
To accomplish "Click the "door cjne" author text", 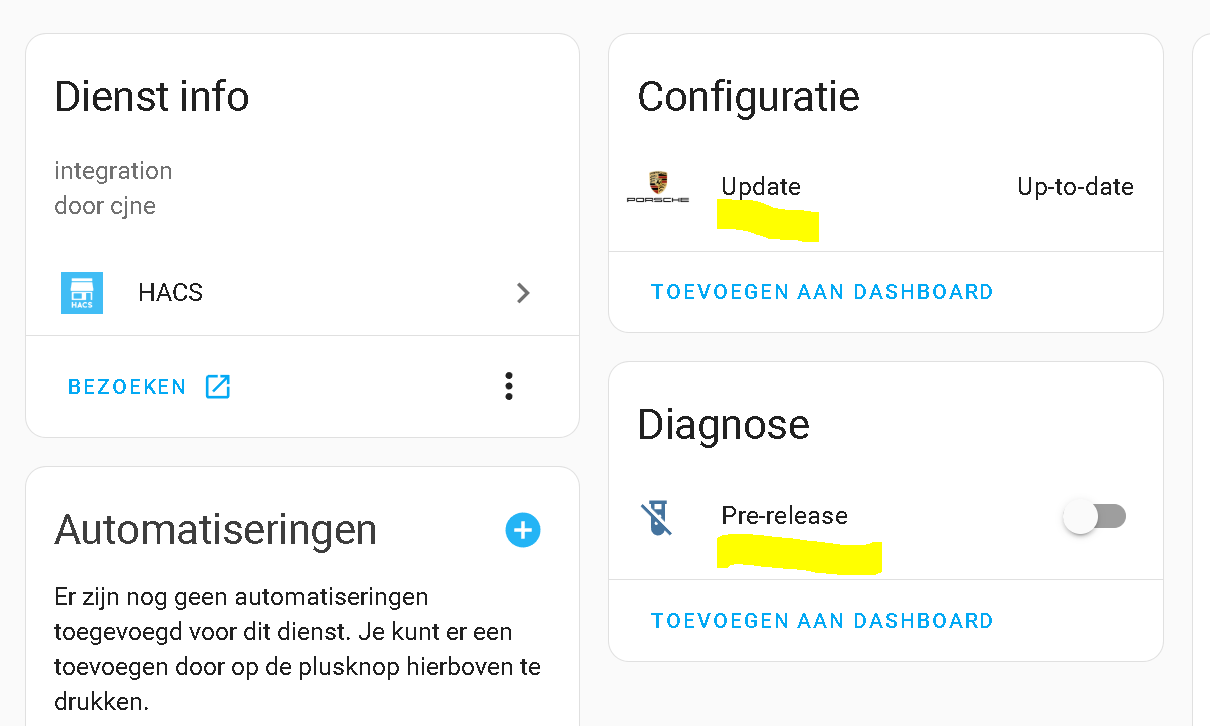I will click(105, 206).
